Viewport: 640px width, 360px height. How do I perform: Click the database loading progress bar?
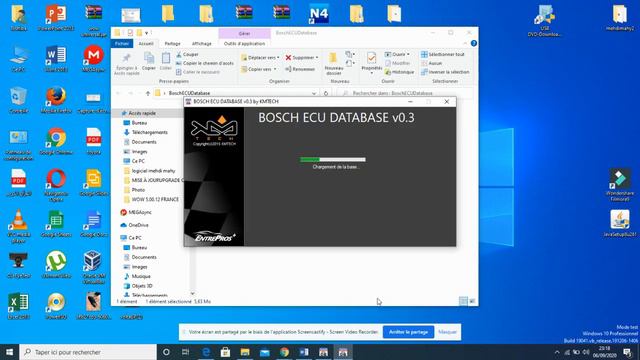point(333,160)
